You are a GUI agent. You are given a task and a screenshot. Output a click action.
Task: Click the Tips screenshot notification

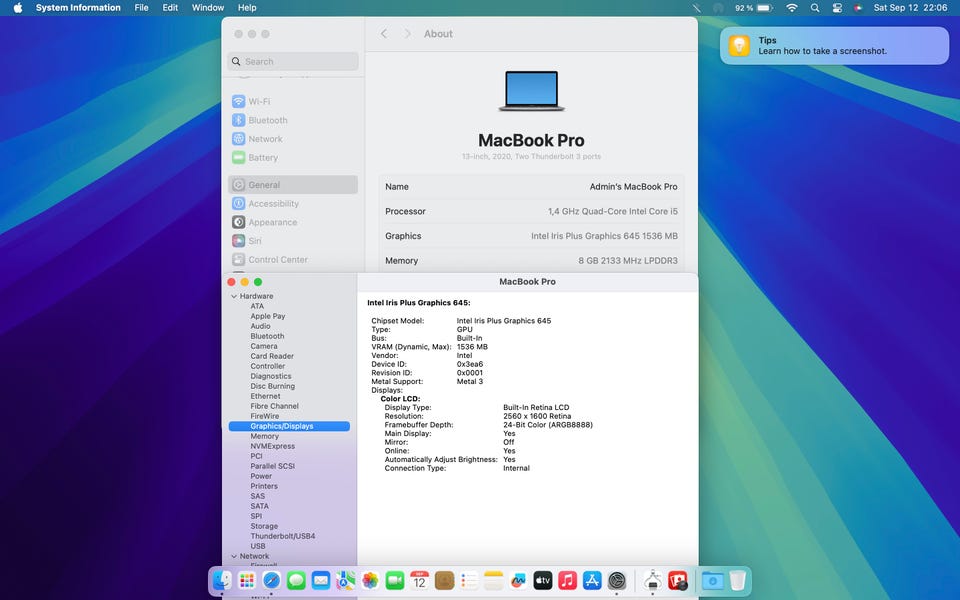[834, 46]
